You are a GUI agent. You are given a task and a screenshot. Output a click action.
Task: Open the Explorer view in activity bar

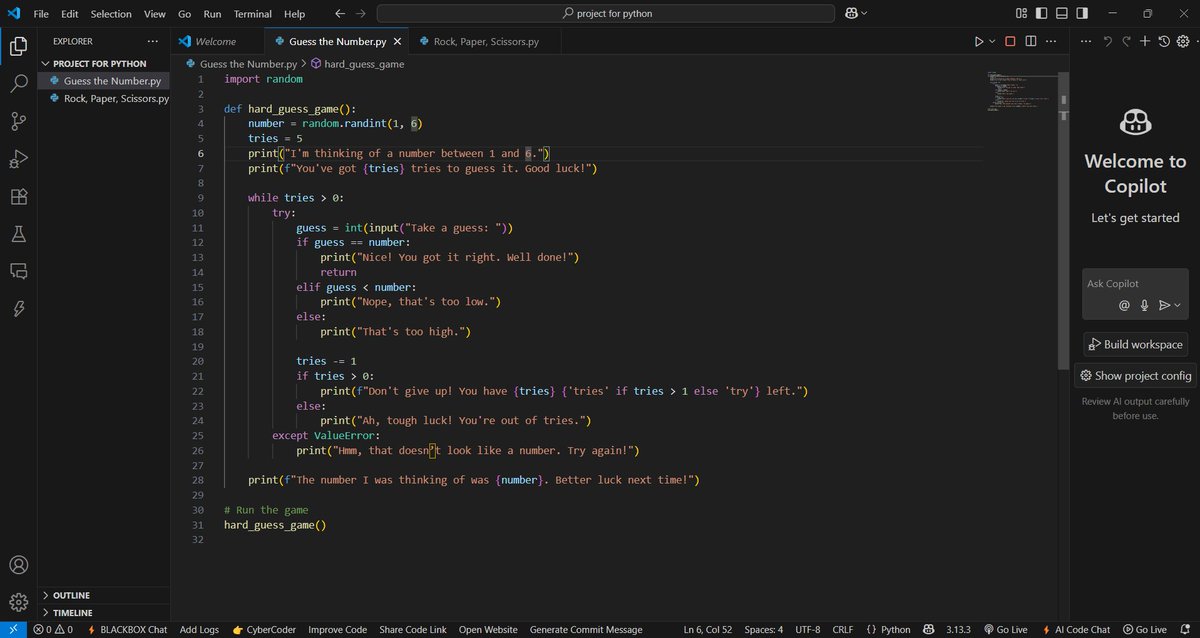click(x=18, y=46)
